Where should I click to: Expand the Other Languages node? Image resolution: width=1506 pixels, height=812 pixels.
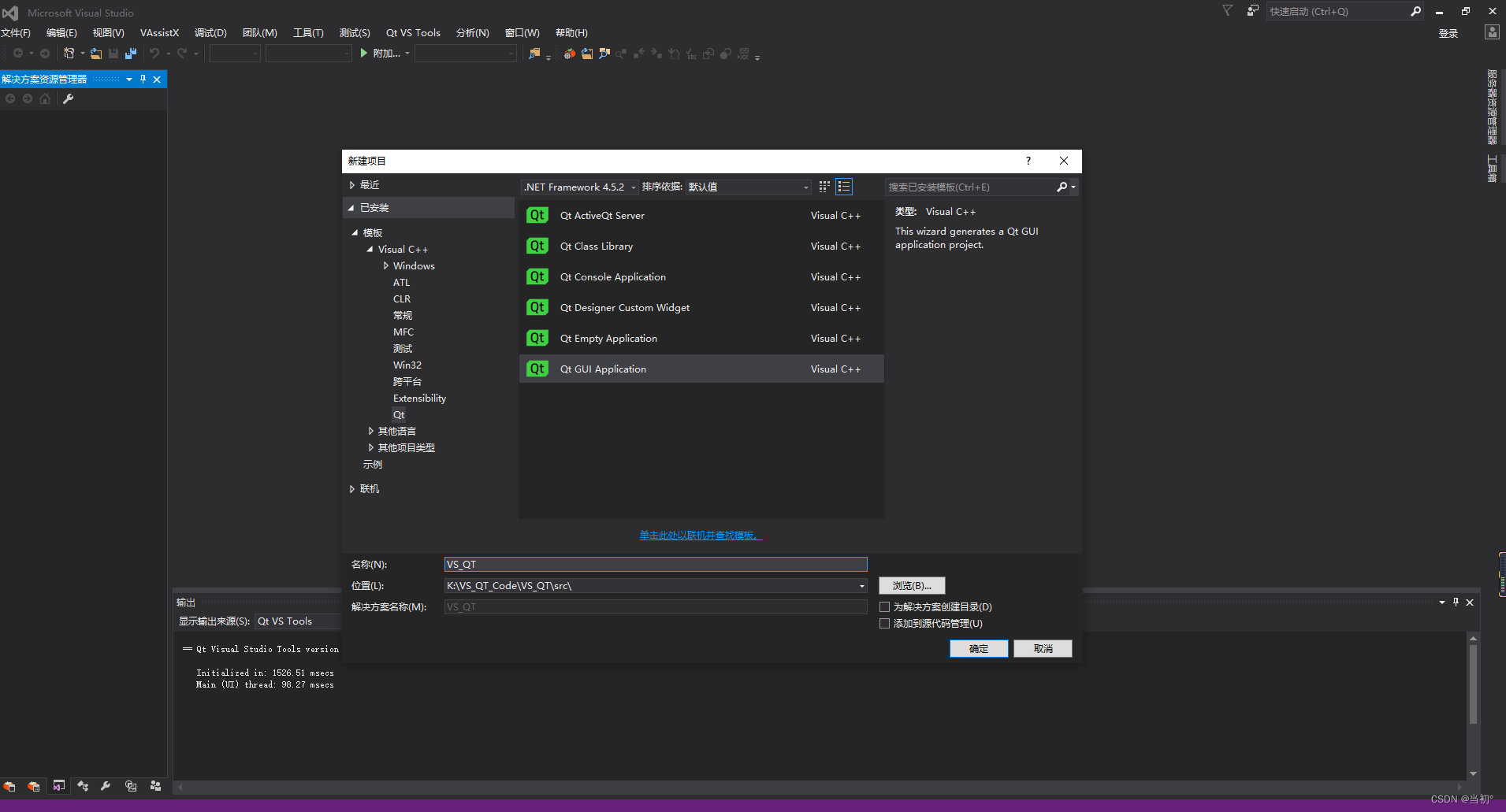[x=370, y=432]
